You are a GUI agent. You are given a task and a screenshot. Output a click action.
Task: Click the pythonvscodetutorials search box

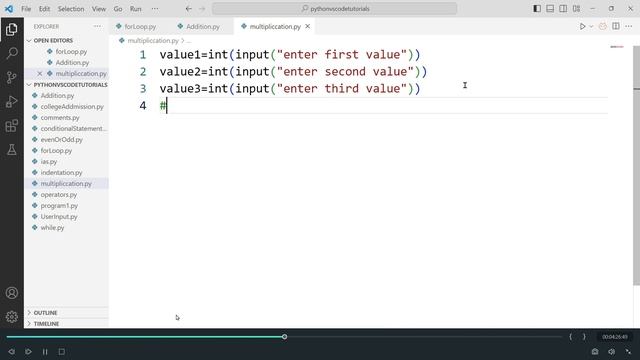(x=335, y=9)
